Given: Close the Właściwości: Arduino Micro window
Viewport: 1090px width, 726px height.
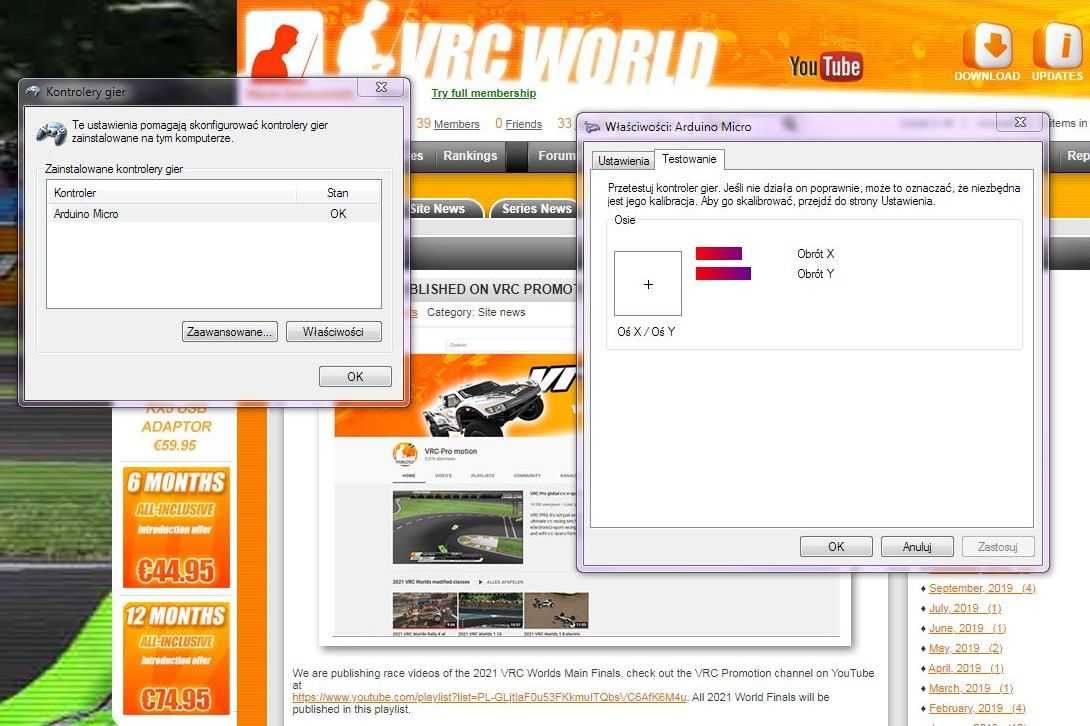Looking at the screenshot, I should tap(1020, 122).
